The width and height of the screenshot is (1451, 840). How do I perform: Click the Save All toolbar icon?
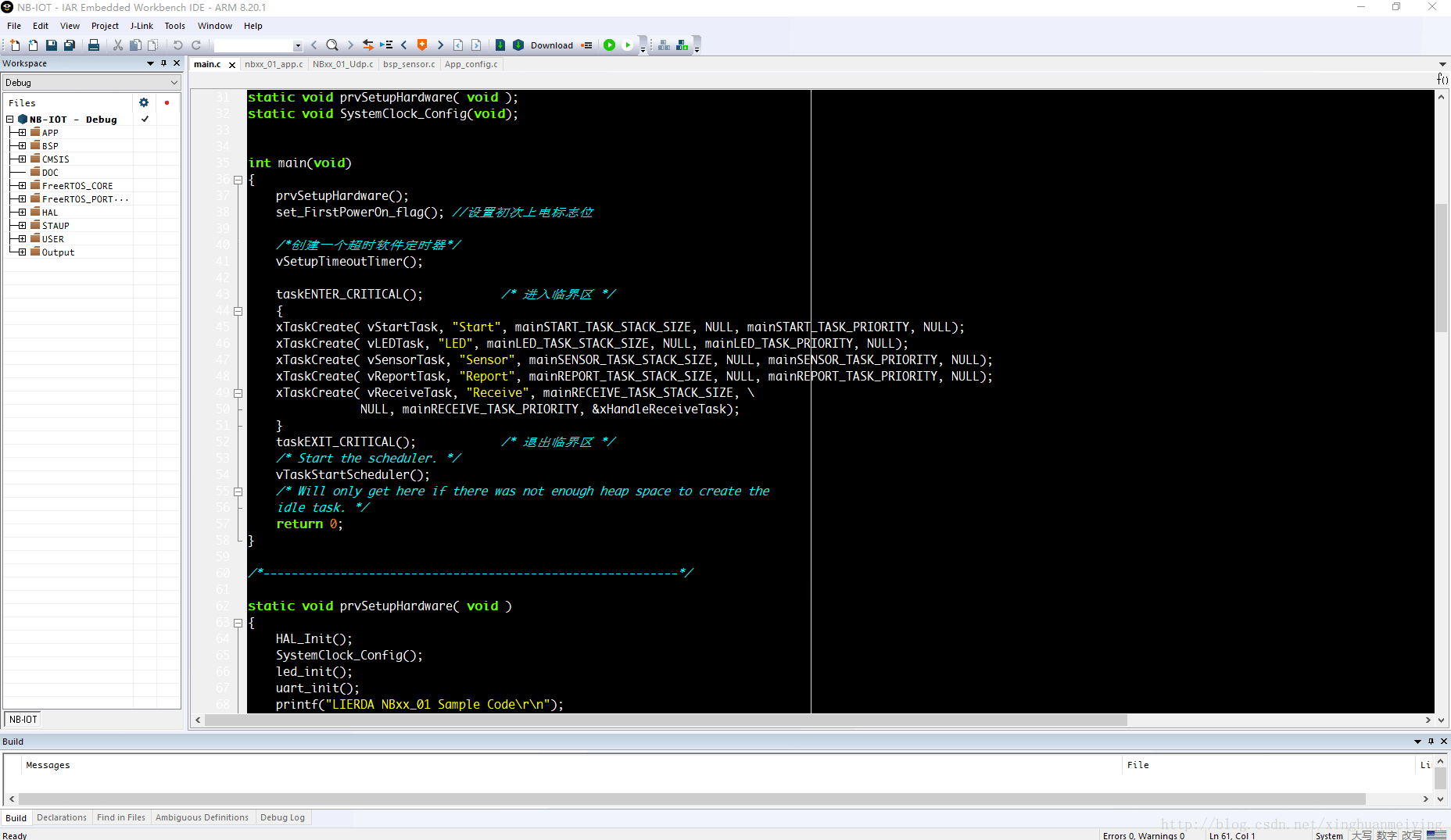70,45
